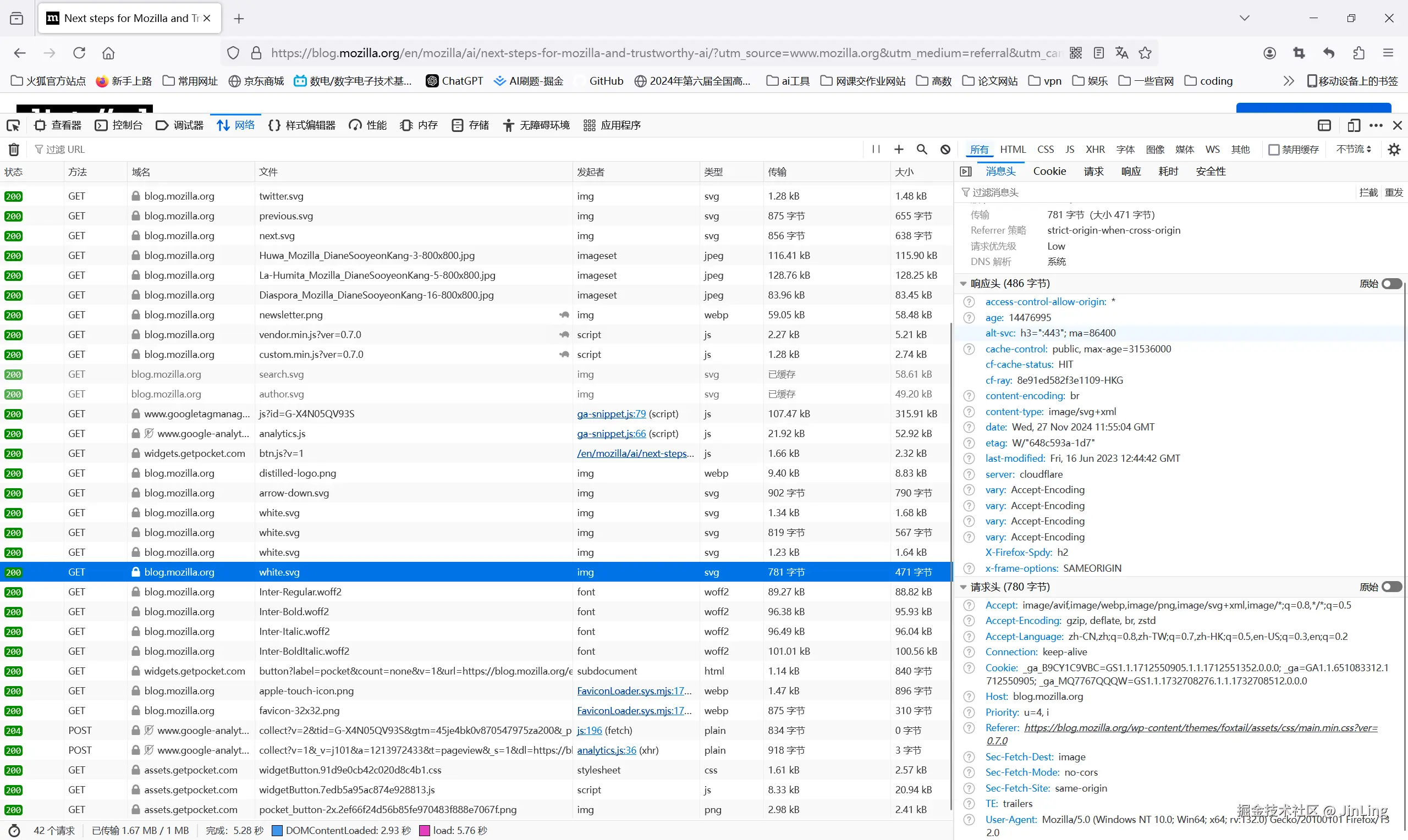1408x840 pixels.
Task: Click the 重发 resend button
Action: (x=1393, y=192)
